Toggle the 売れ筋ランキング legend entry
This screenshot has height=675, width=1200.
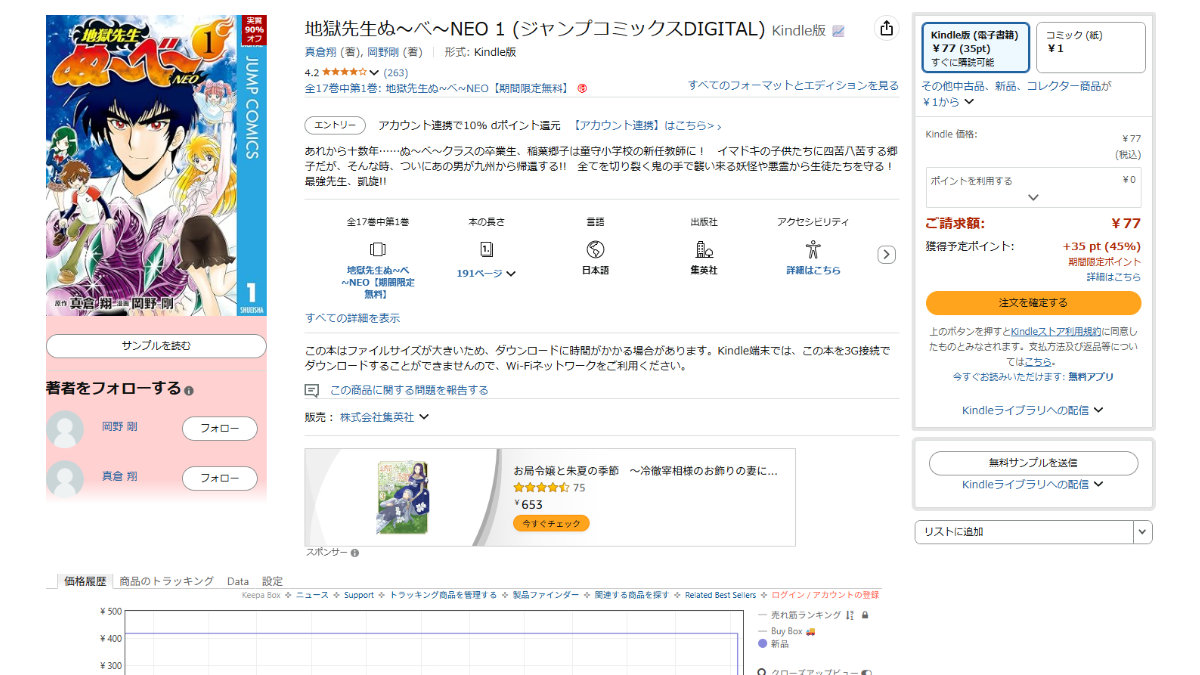[806, 615]
